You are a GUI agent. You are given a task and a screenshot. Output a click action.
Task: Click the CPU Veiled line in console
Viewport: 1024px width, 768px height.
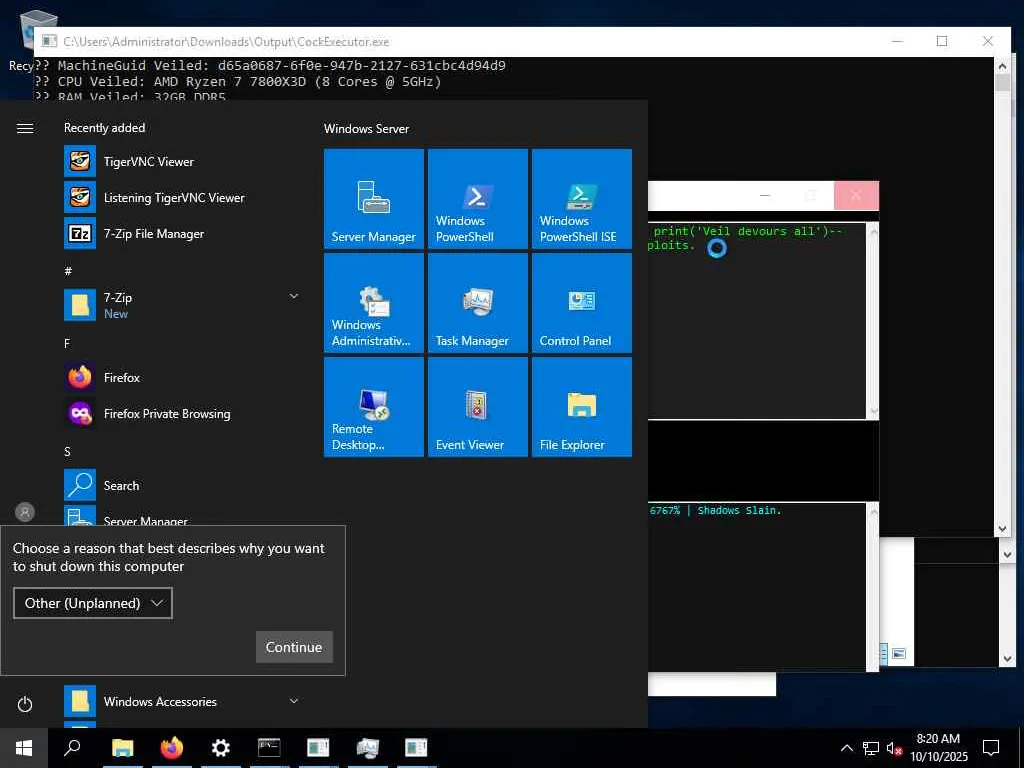click(238, 82)
